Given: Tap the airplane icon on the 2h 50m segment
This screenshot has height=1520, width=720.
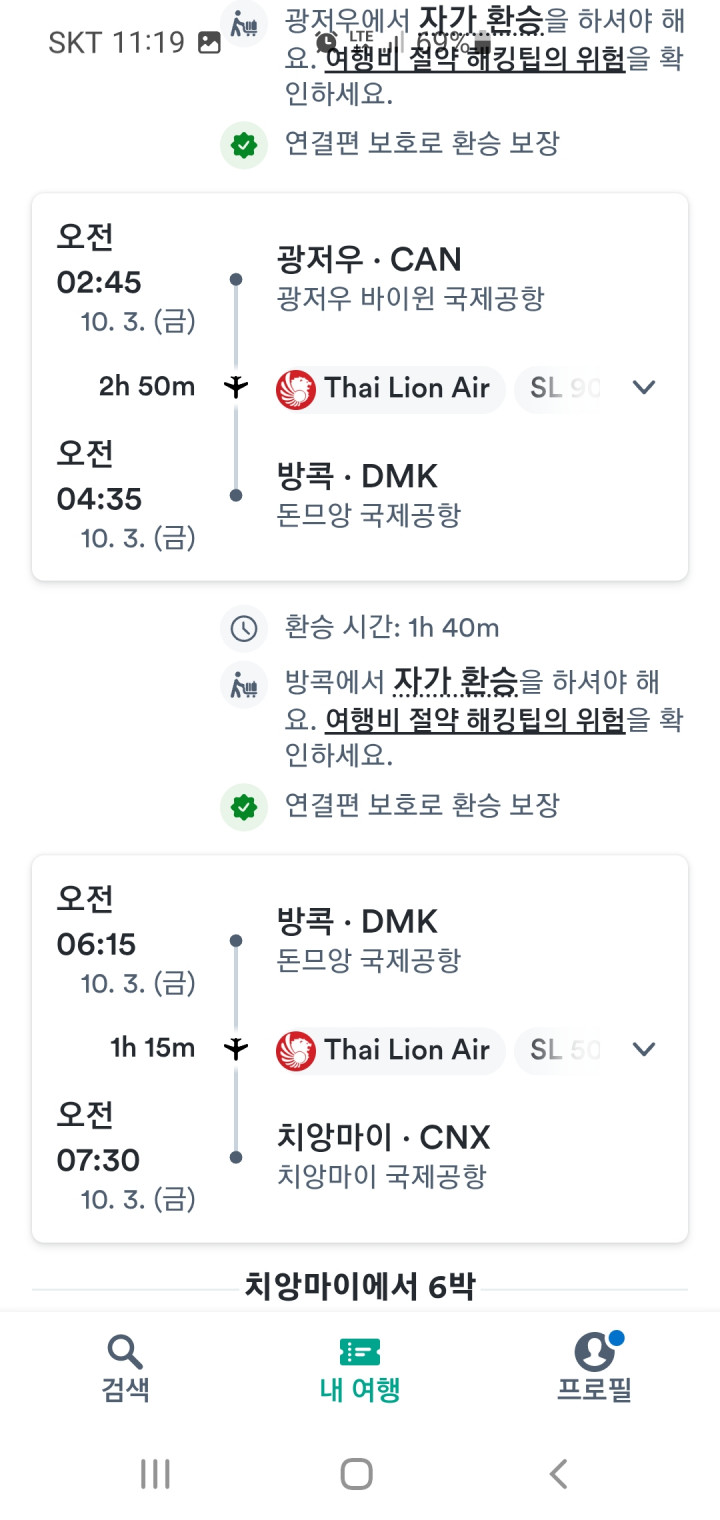Looking at the screenshot, I should (x=236, y=387).
